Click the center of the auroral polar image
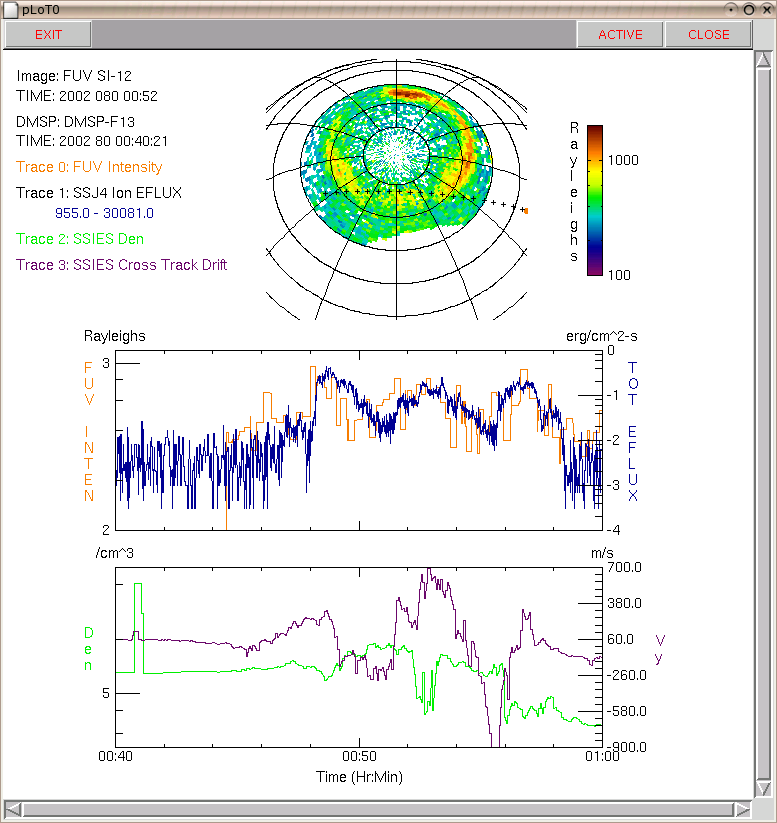This screenshot has width=777, height=823. click(x=396, y=154)
